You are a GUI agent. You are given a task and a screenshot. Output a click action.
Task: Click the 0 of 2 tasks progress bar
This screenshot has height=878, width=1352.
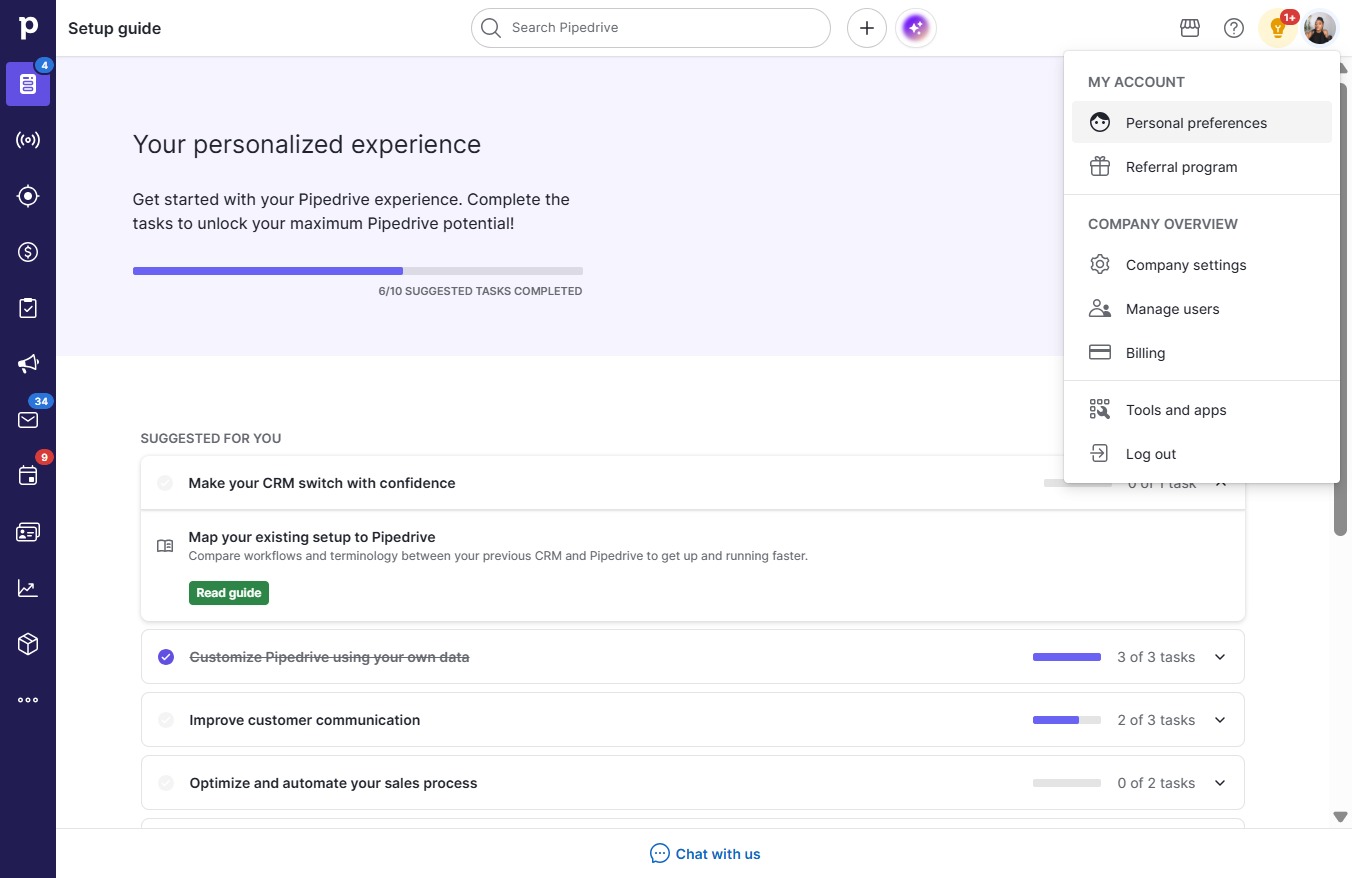1067,783
